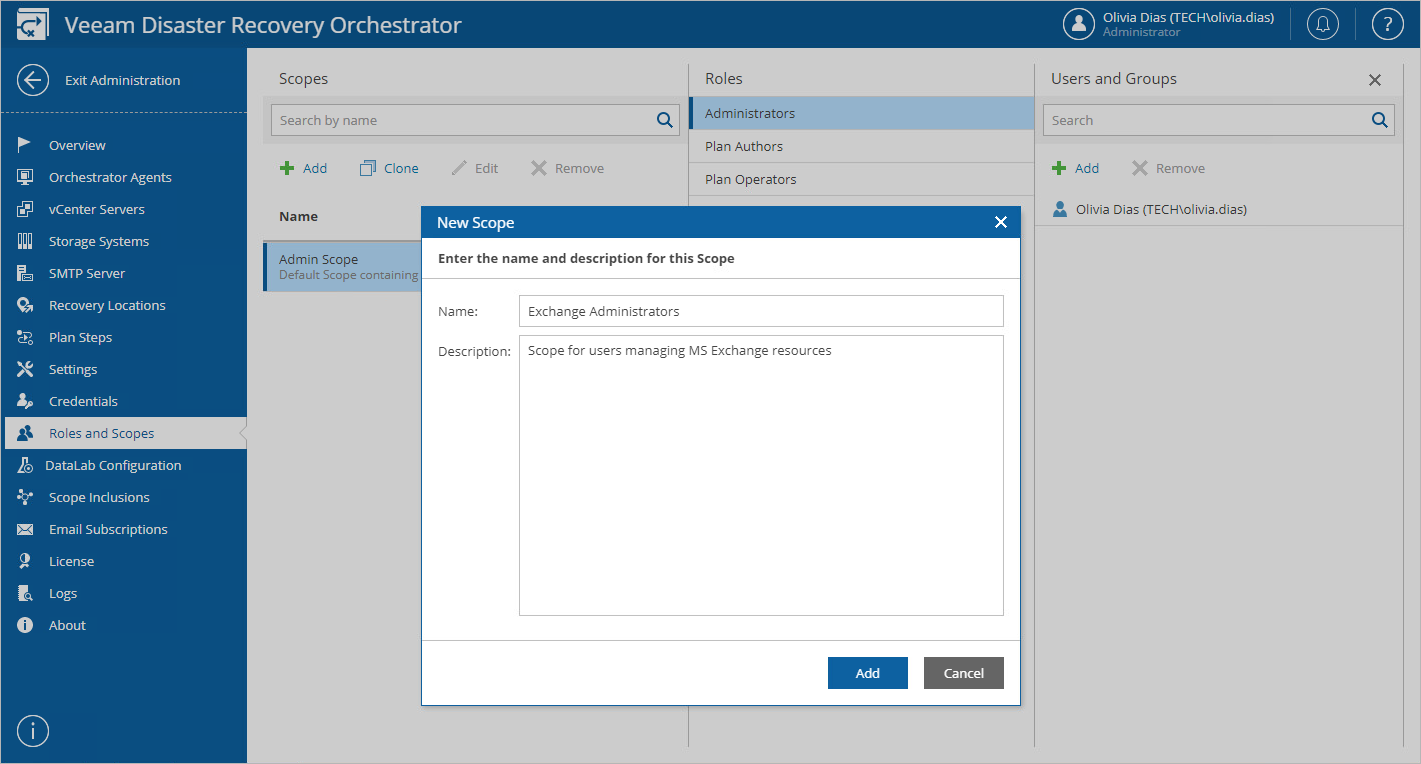Remove the selected scope
This screenshot has height=764, width=1421.
[x=568, y=168]
